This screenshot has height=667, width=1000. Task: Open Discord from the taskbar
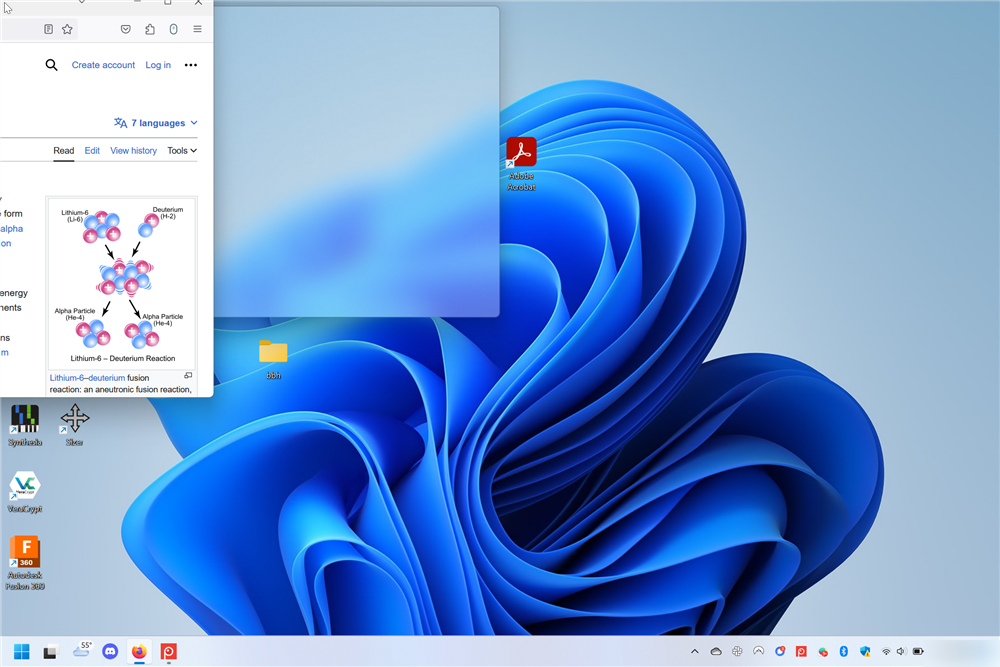(x=110, y=652)
